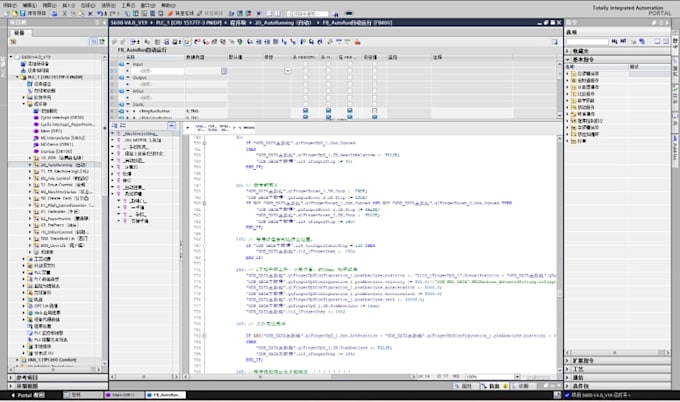
Task: Click first checkbox in the Input row
Action: click(305, 64)
